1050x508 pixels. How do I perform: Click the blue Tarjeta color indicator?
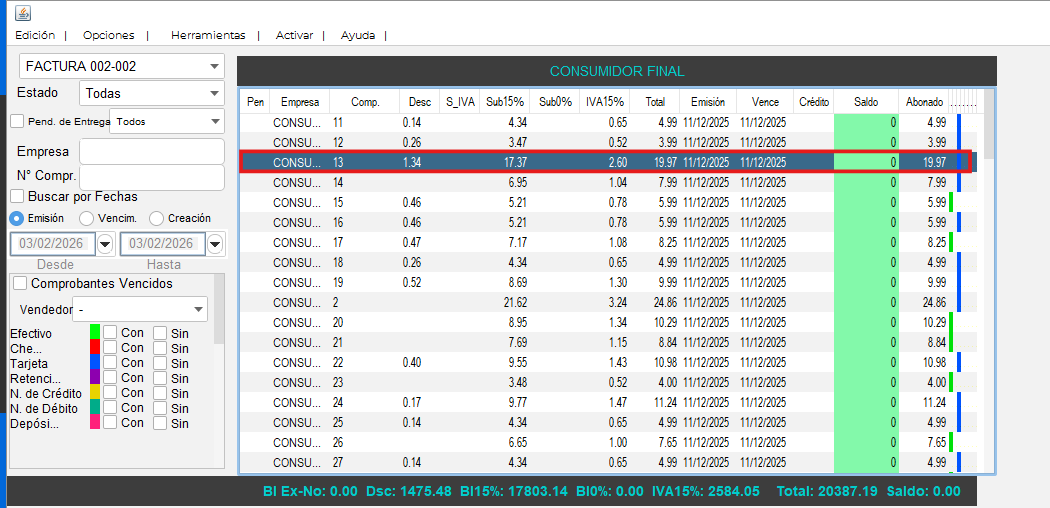point(95,363)
